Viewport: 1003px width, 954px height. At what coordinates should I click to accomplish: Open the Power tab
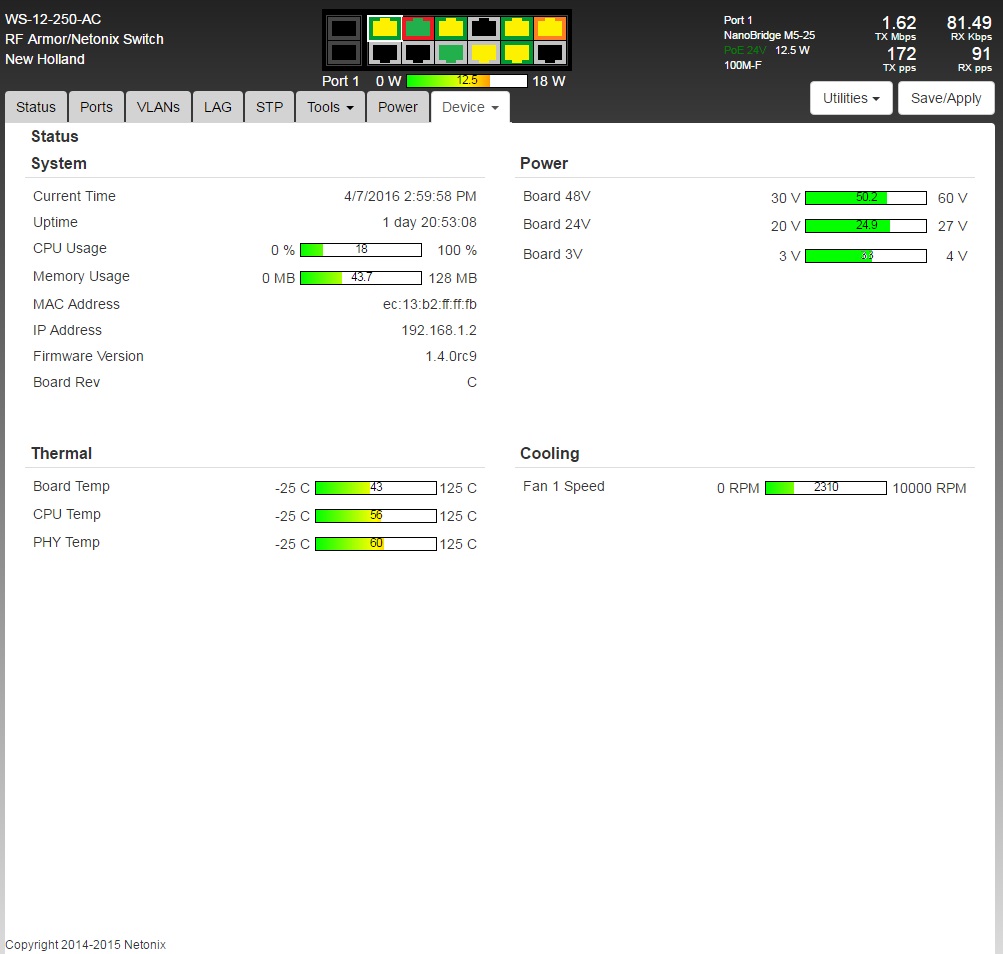point(398,107)
